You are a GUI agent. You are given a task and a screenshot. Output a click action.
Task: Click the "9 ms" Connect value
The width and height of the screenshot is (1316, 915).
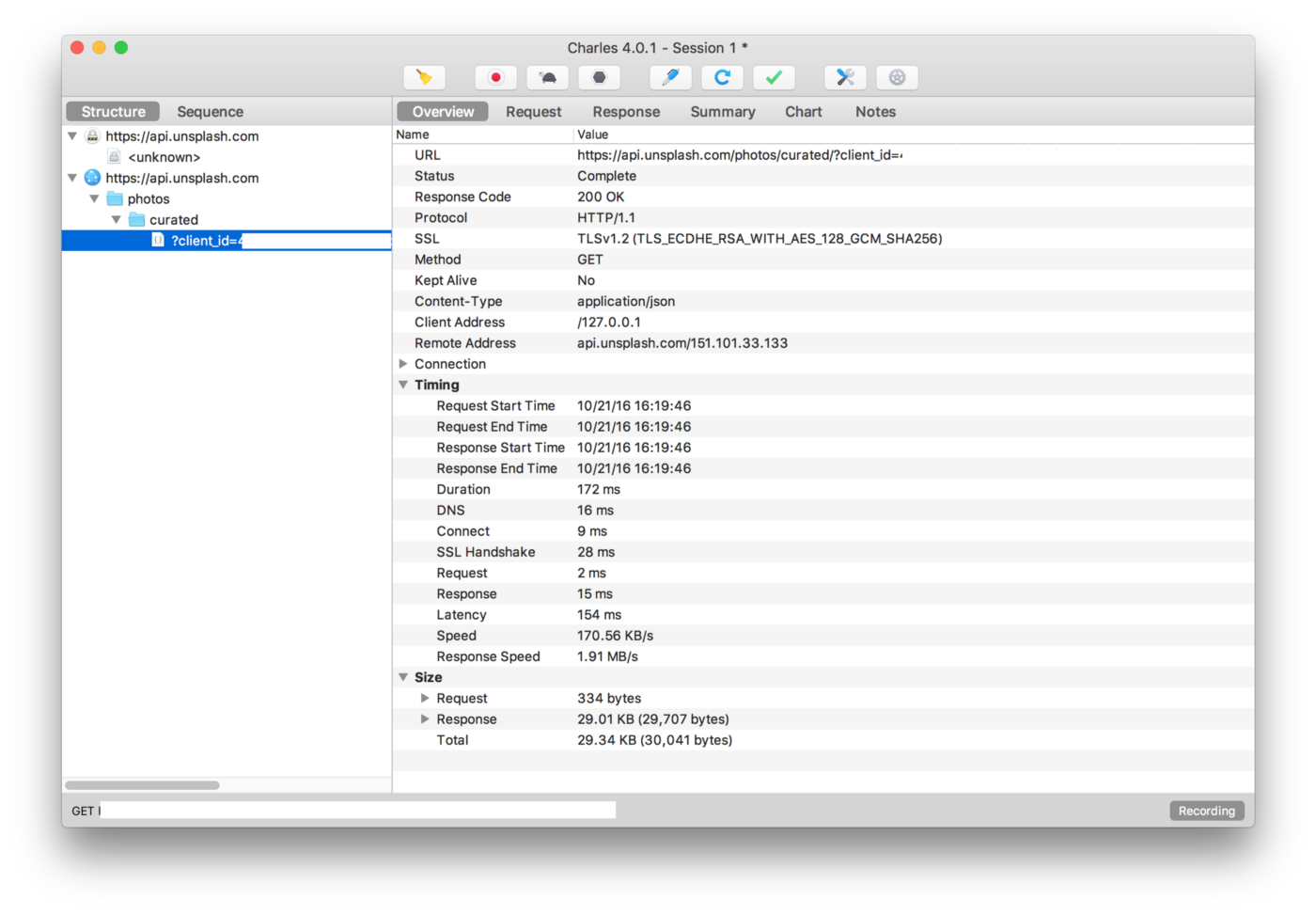coord(592,531)
